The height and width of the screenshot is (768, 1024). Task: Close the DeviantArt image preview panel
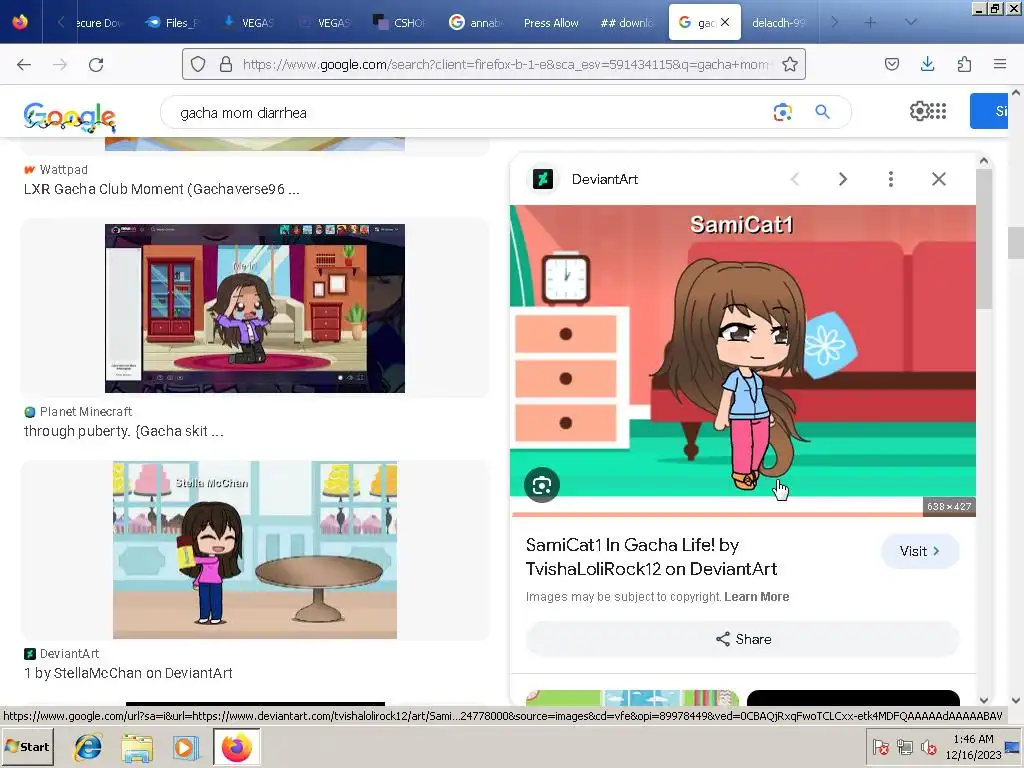pos(938,179)
